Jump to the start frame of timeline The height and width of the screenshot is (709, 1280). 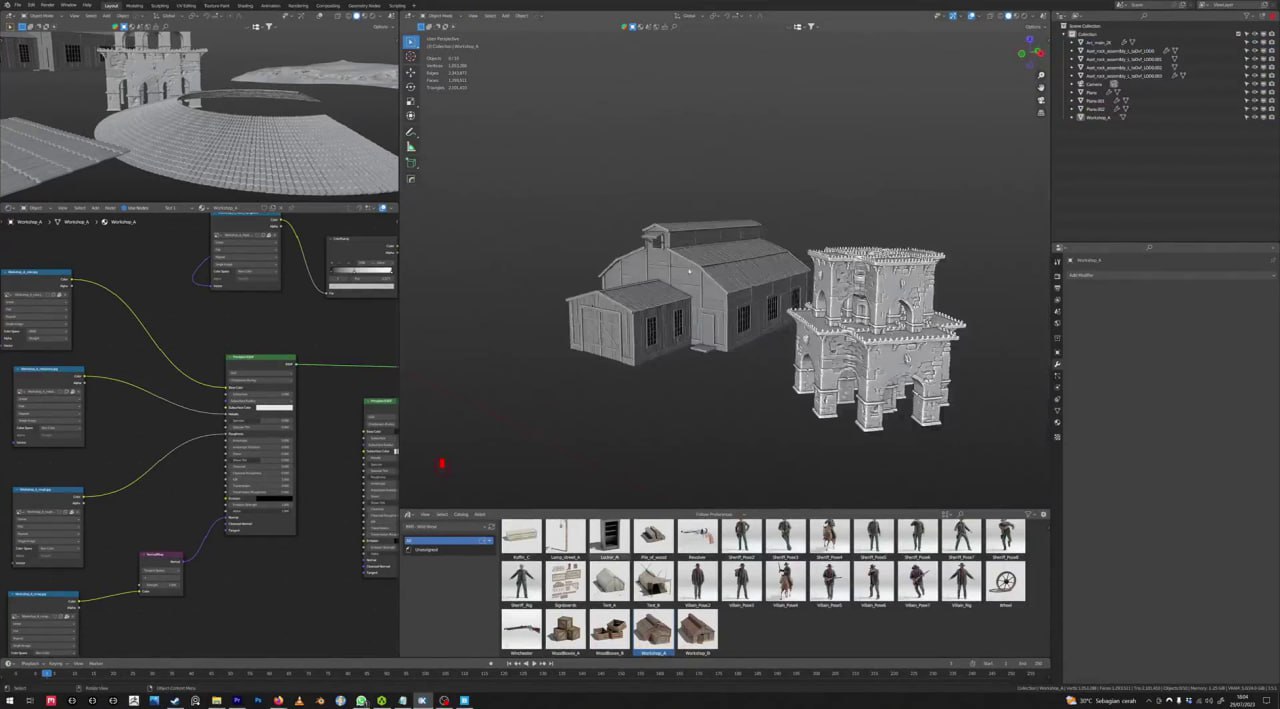coord(509,663)
